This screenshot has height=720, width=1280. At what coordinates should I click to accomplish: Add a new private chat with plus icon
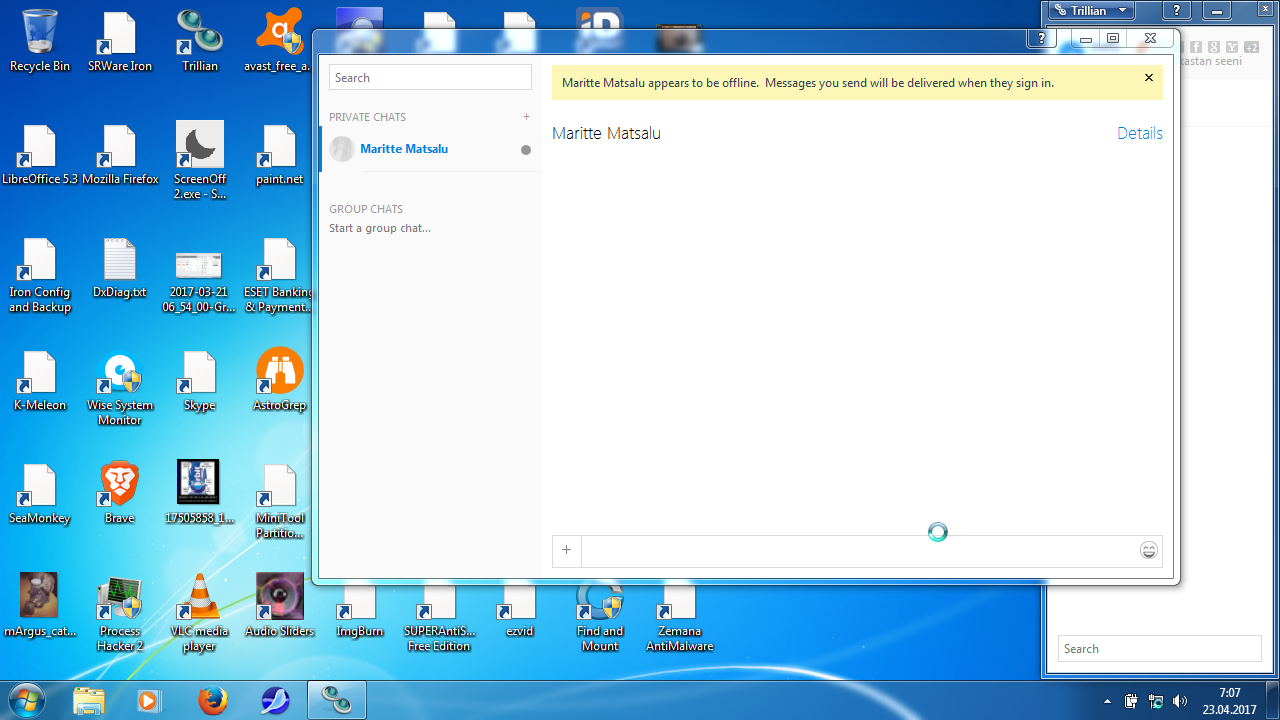tap(526, 117)
